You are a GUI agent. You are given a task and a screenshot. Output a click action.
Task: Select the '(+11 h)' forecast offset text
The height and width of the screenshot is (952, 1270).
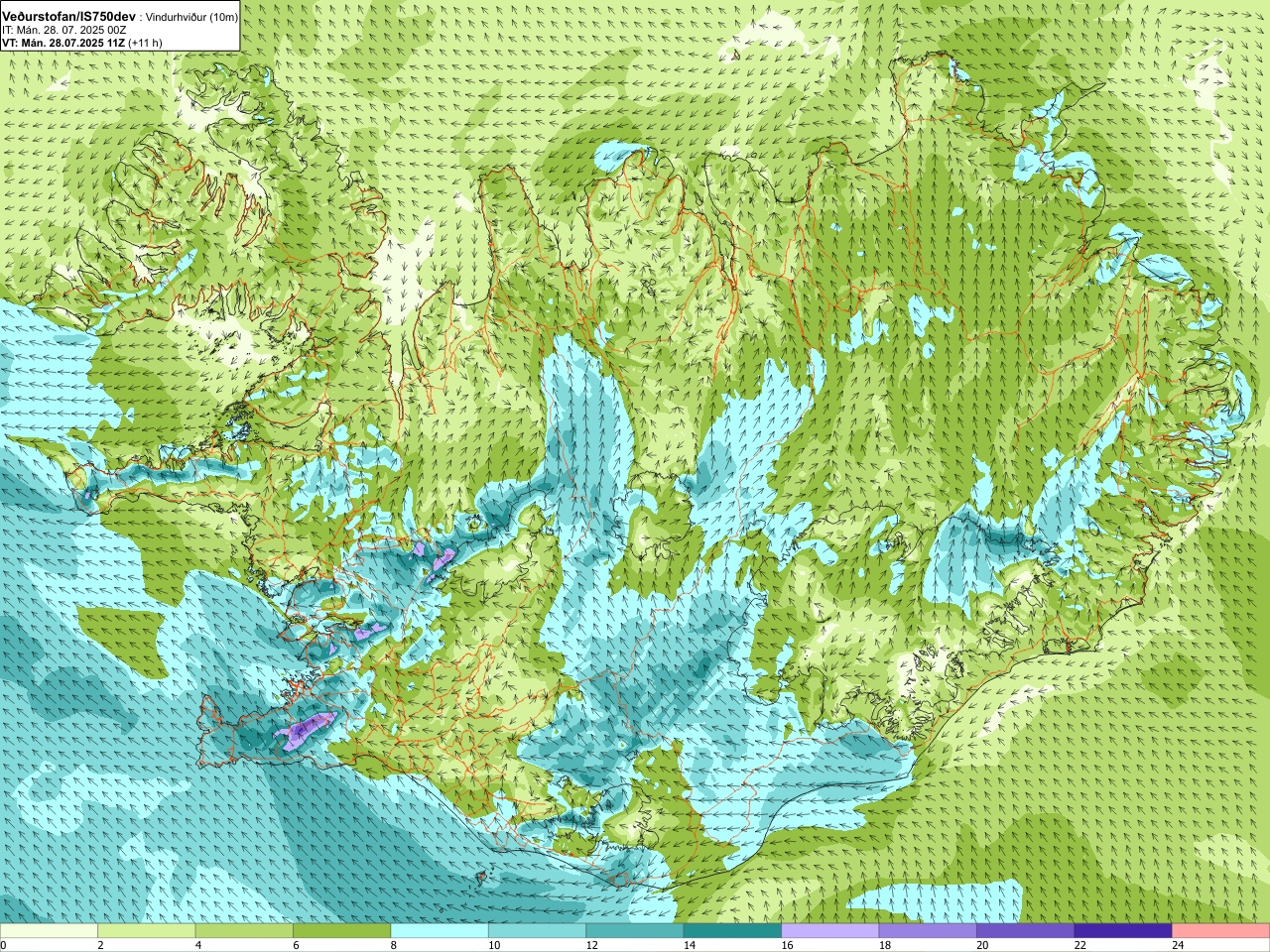[145, 43]
